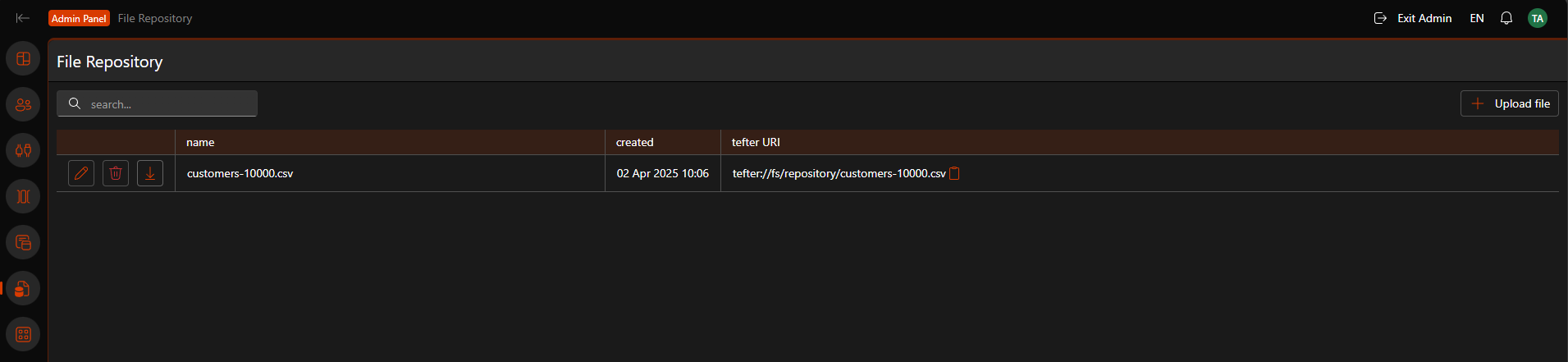
Task: Open the file repository sidebar icon
Action: (23, 288)
